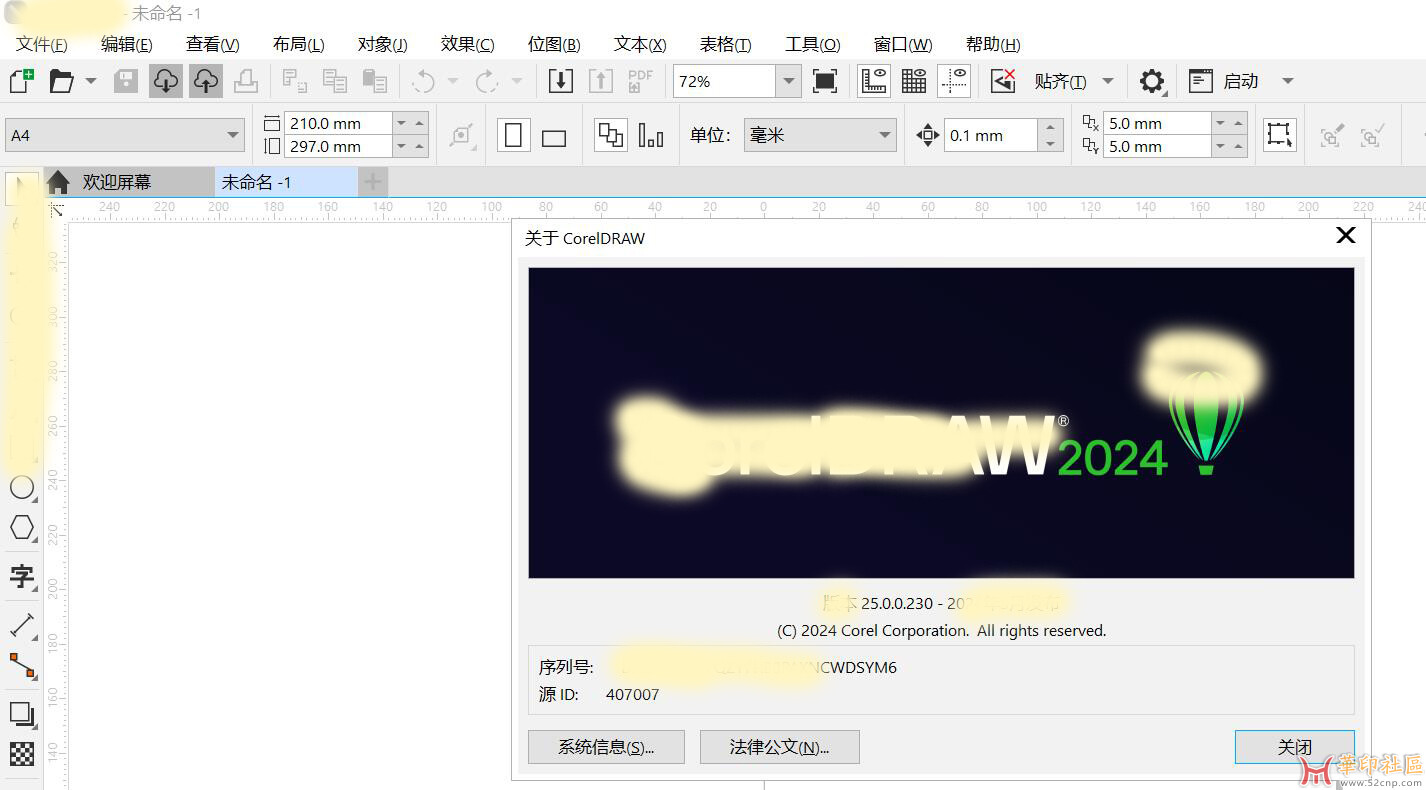Click the duplicate distance Y 5.0 mm field
Screen dimensions: 1426x790
pos(1157,146)
